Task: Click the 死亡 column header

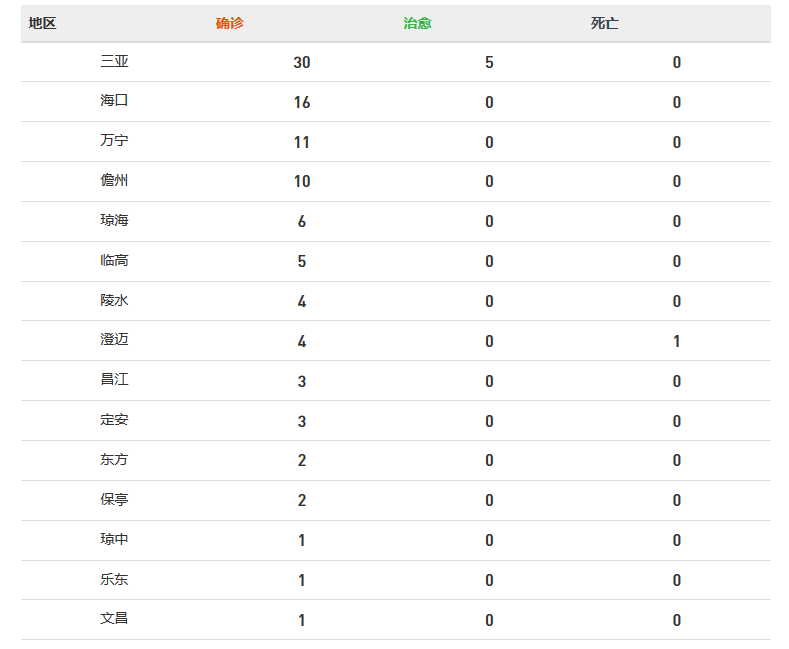Action: (604, 23)
